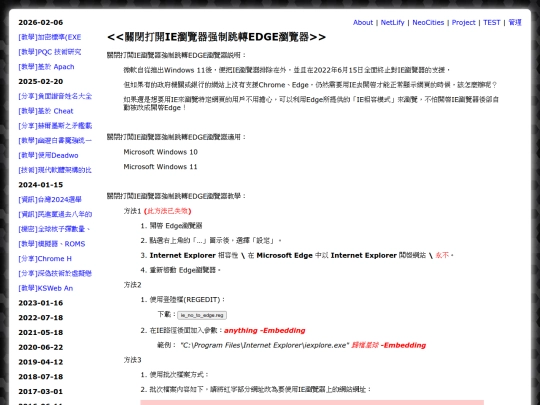The width and height of the screenshot is (540, 405).
Task: Open the first [分享] article under 2025-02-20
Action: 55,96
